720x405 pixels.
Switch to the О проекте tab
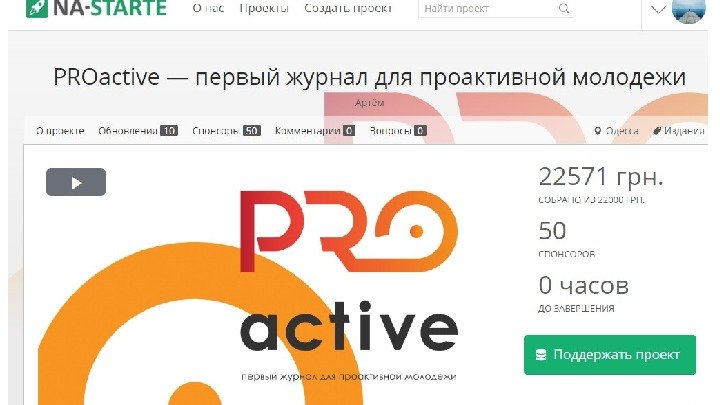[x=60, y=131]
